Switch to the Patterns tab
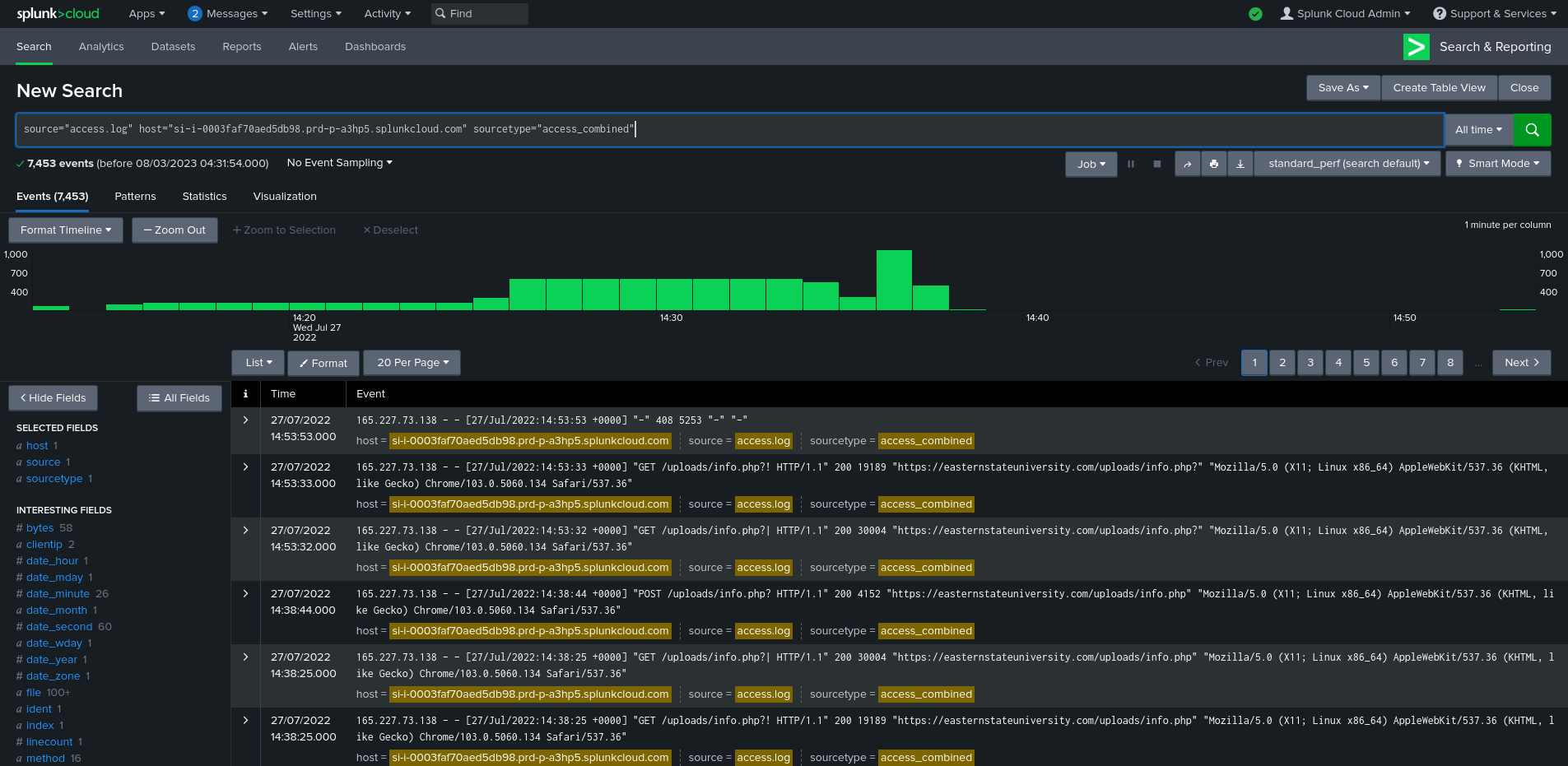 tap(135, 197)
